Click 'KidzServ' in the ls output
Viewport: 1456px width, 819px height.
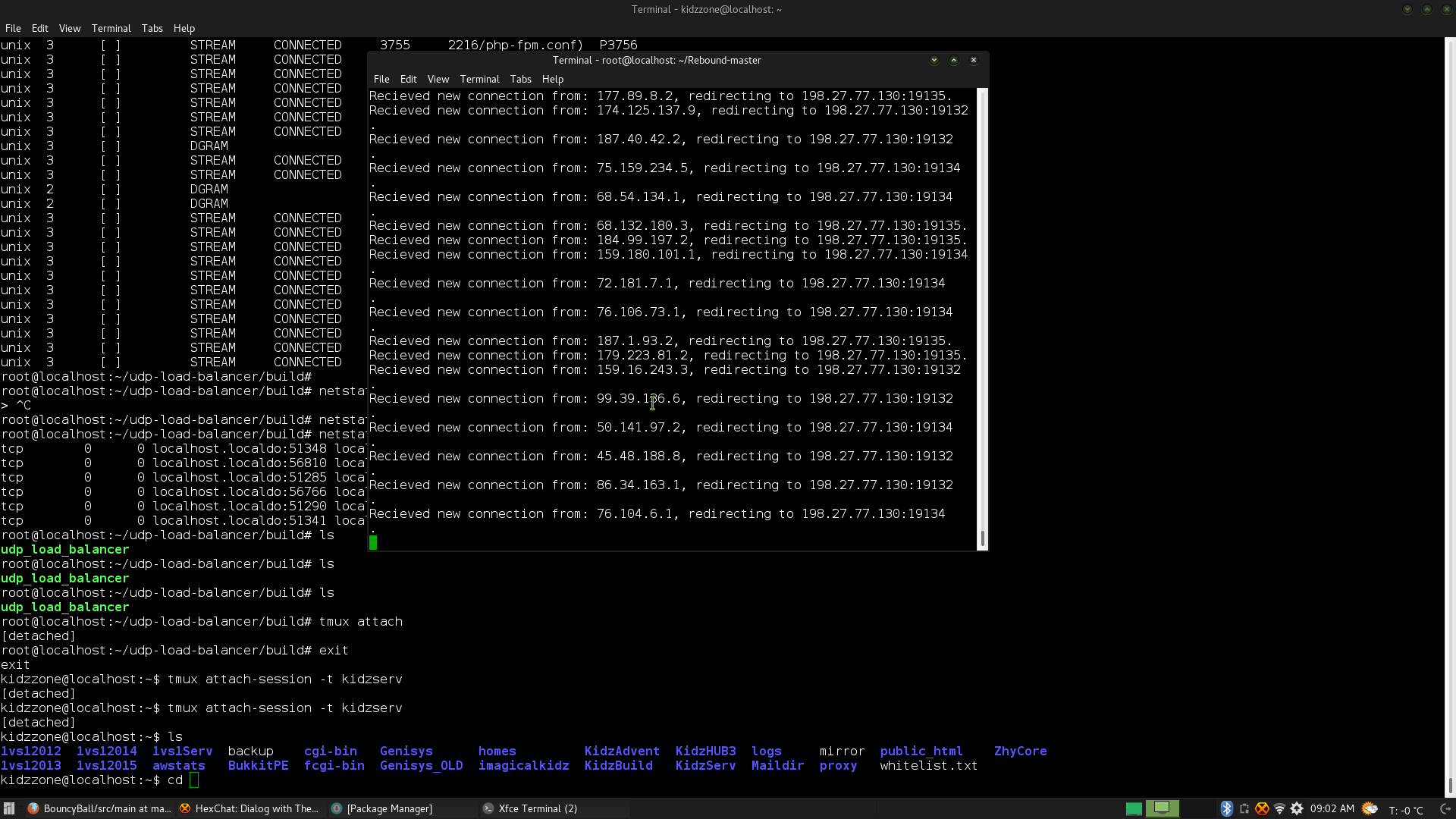pyautogui.click(x=705, y=765)
